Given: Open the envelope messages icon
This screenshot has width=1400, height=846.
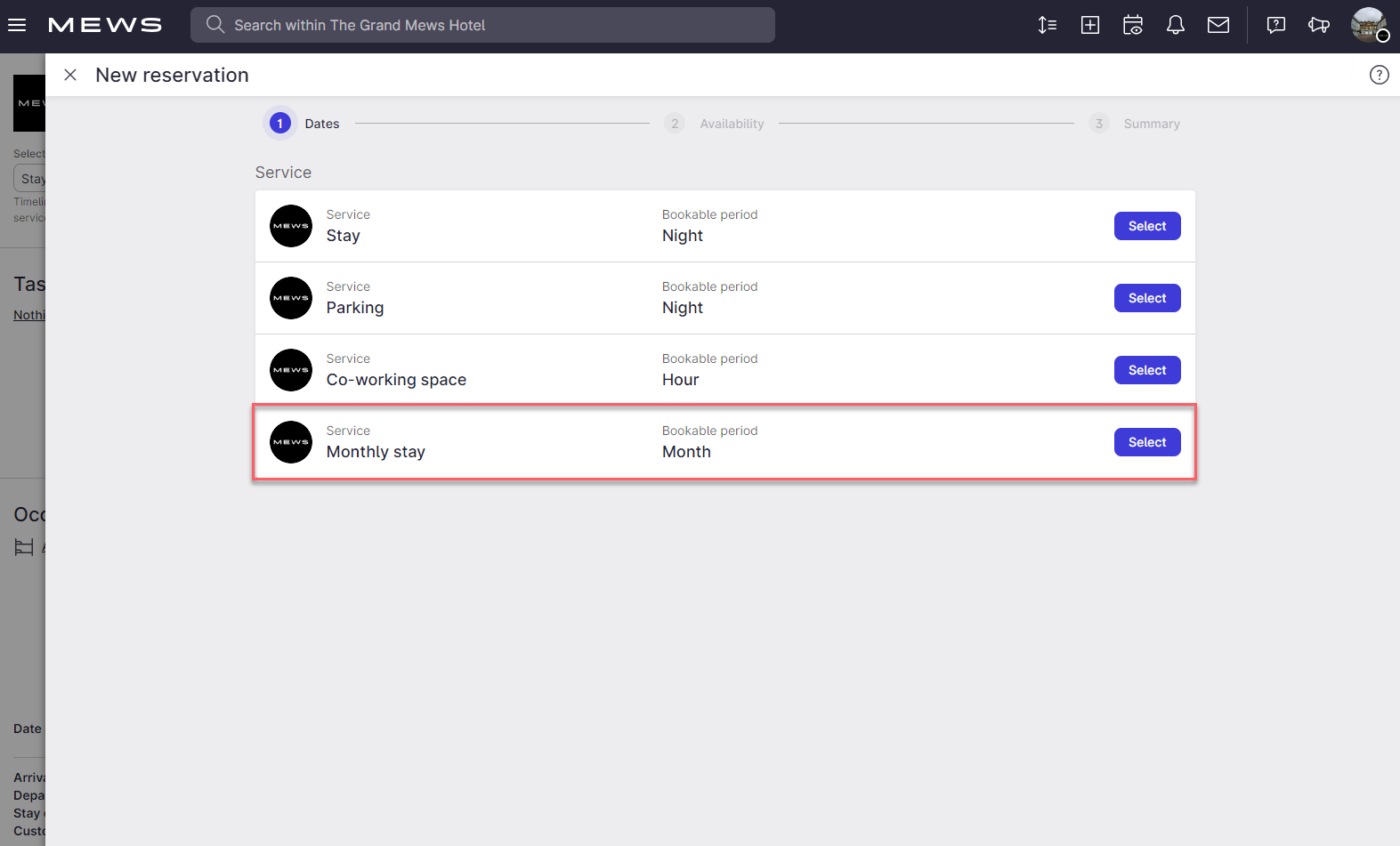Looking at the screenshot, I should pos(1218,25).
